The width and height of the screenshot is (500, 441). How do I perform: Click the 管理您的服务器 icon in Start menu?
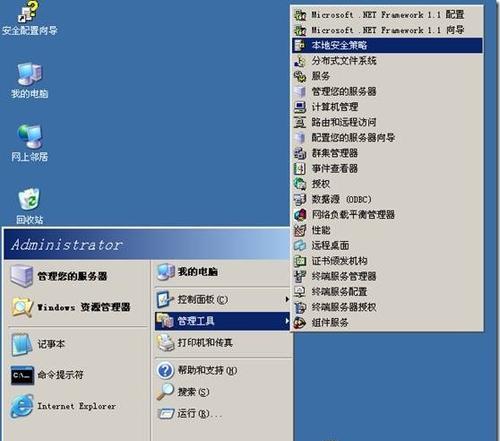pyautogui.click(x=22, y=276)
